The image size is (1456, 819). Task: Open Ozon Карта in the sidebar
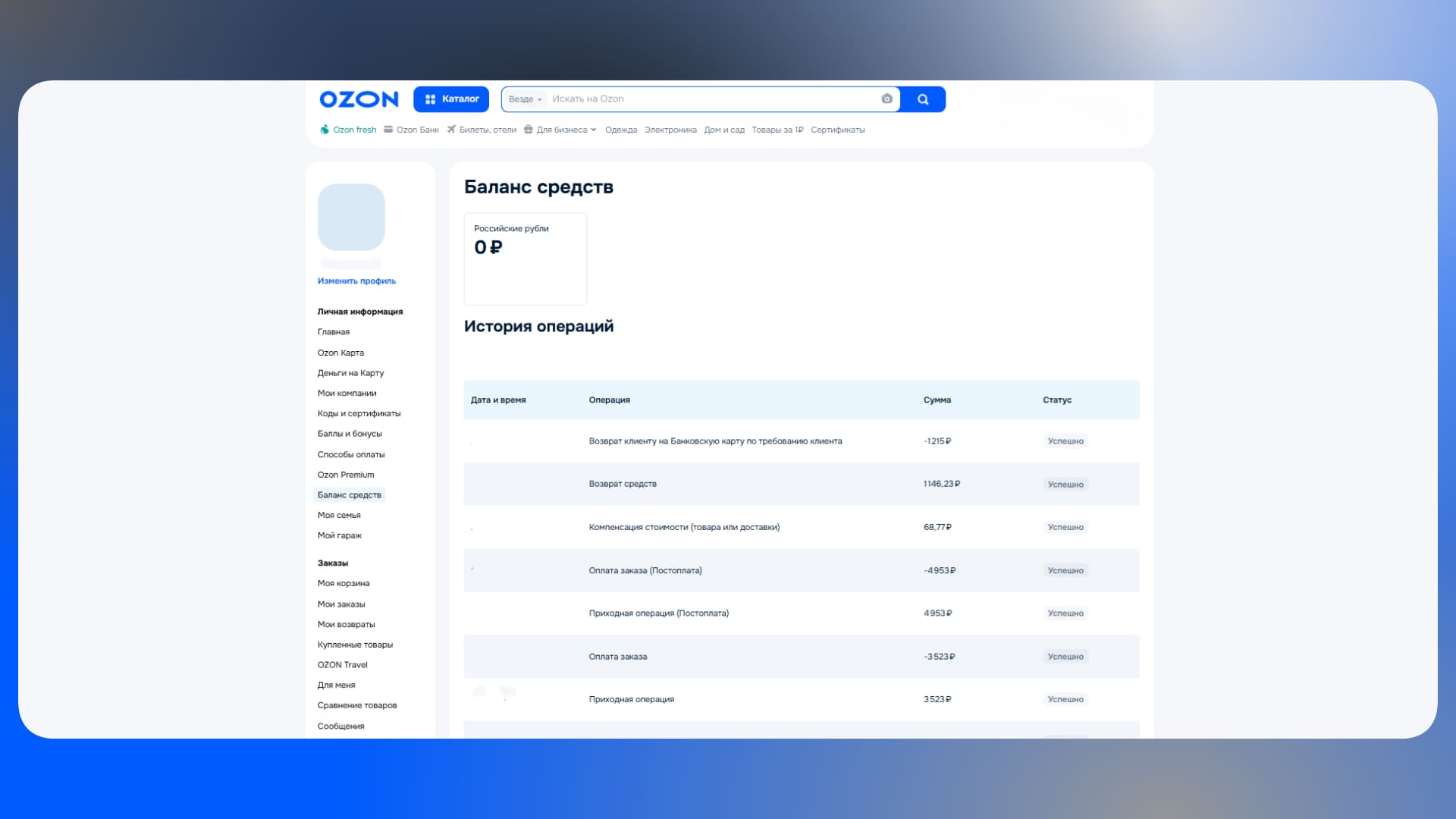pos(340,353)
